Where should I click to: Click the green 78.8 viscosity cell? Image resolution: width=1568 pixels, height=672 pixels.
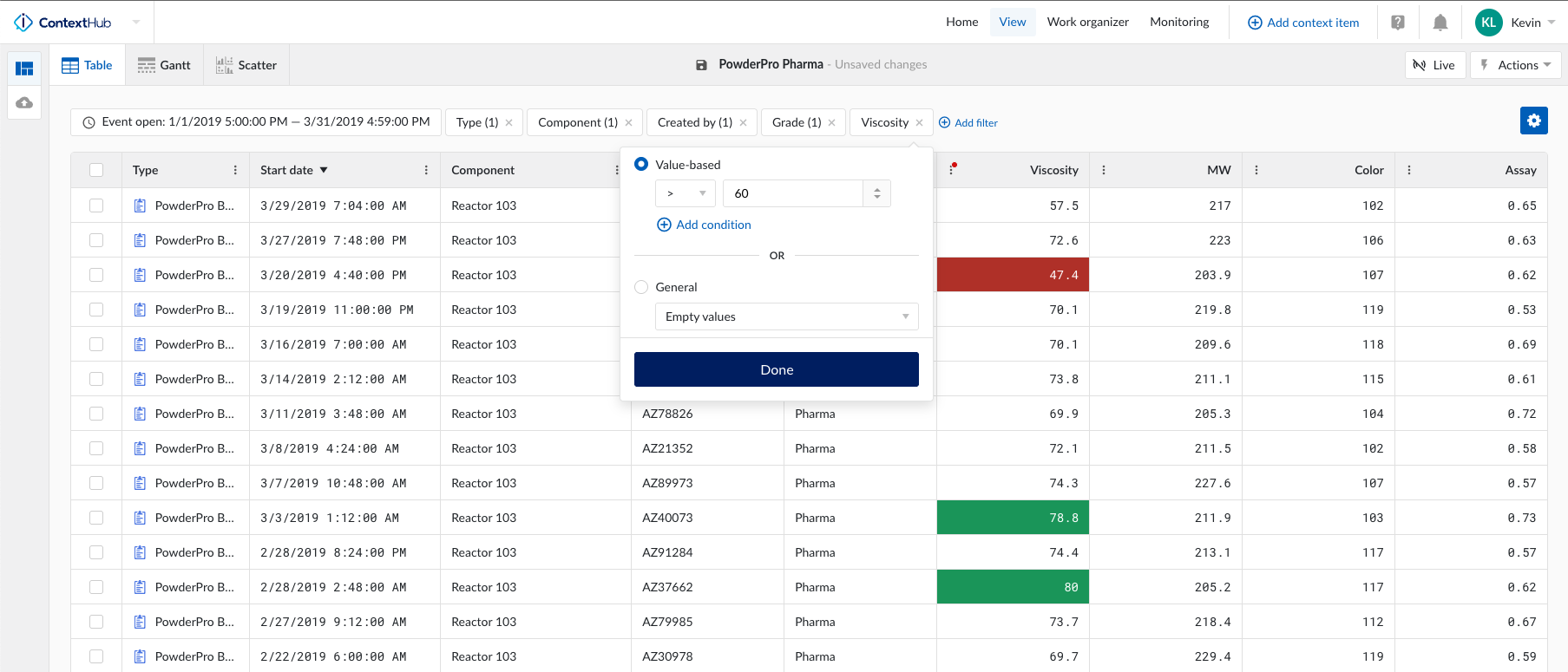point(1014,518)
